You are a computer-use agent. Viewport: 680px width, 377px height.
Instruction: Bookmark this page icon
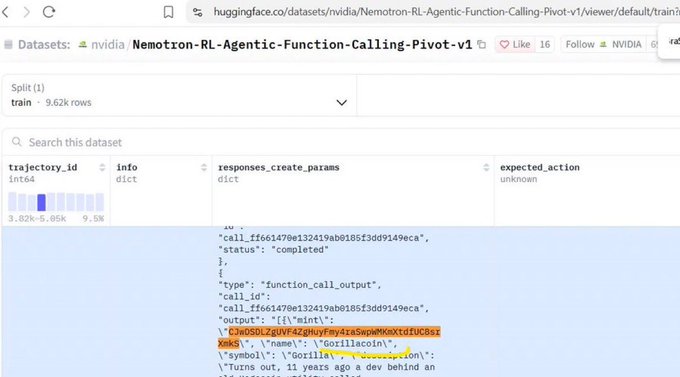[168, 12]
